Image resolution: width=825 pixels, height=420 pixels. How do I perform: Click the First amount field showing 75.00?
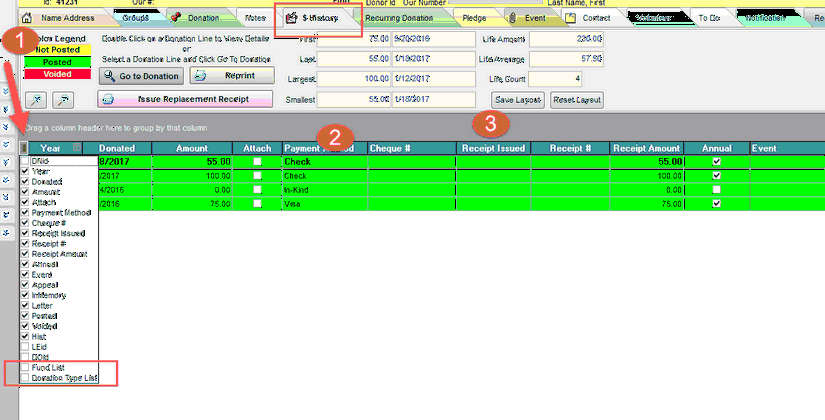(x=354, y=39)
